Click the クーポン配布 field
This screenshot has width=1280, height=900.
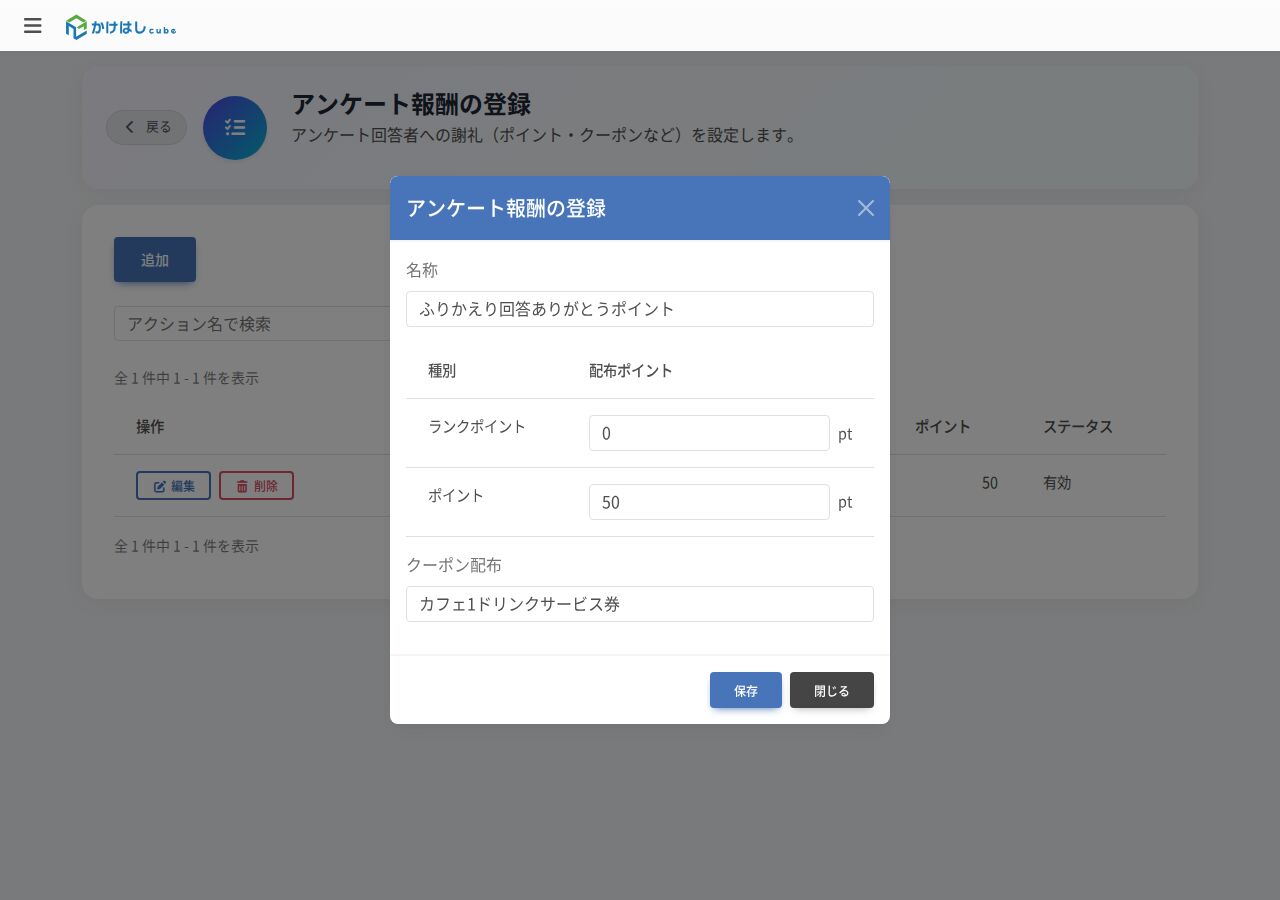pyautogui.click(x=640, y=604)
